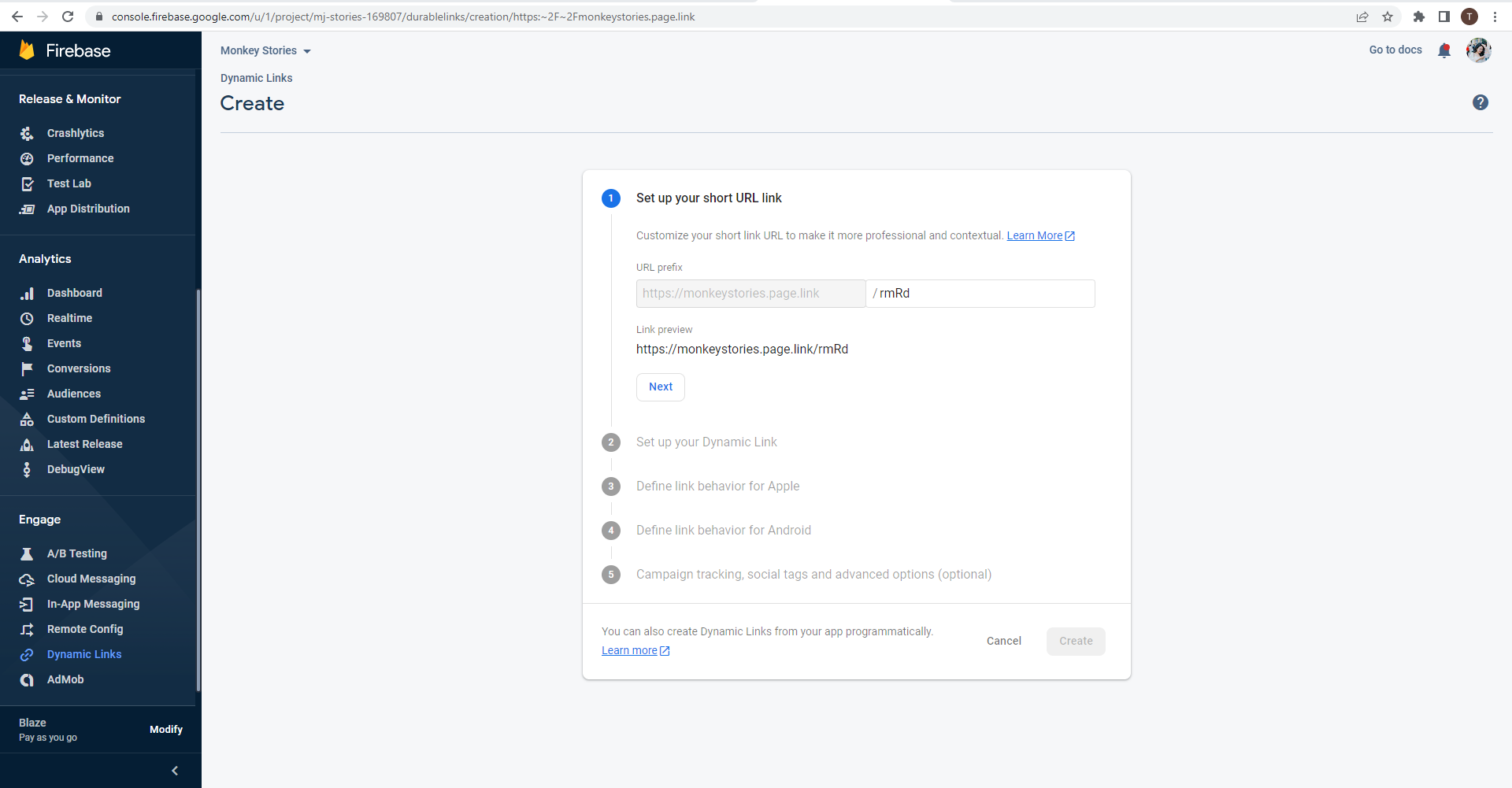
Task: Select the Custom Definitions icon
Action: [27, 419]
